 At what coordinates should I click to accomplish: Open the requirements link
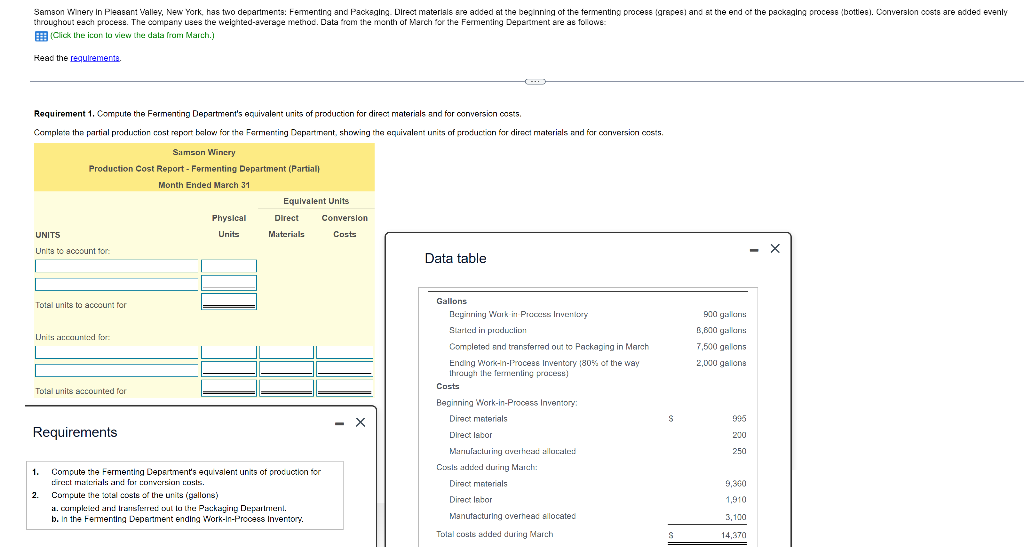(x=95, y=58)
